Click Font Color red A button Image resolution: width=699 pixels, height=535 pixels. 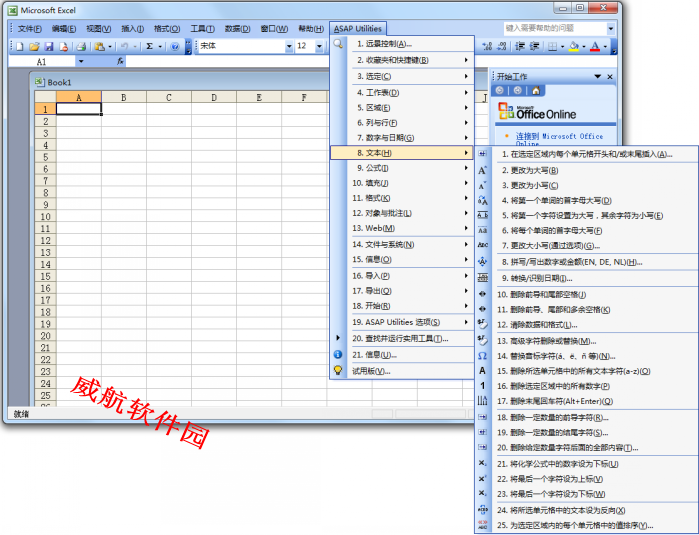coord(595,46)
